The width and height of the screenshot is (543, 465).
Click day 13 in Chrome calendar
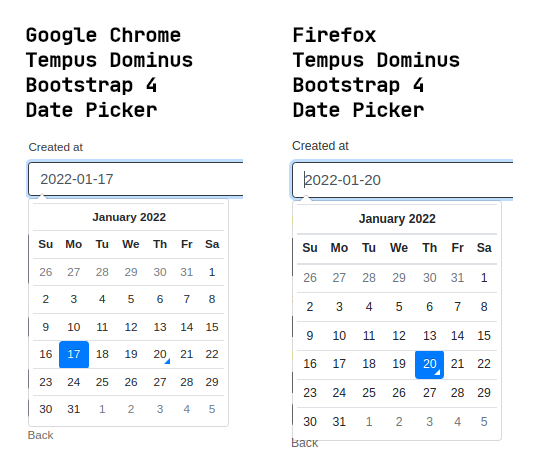tap(160, 327)
